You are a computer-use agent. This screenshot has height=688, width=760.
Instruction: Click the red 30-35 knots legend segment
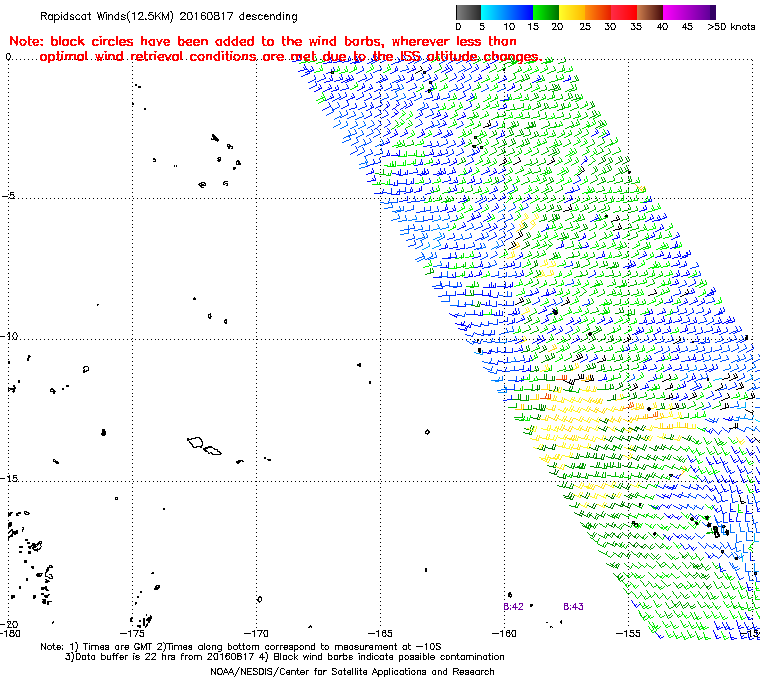coord(624,12)
